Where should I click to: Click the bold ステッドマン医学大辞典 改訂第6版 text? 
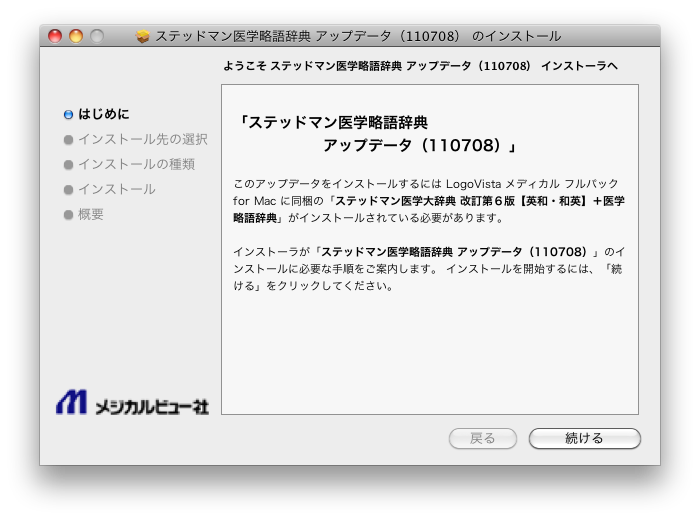pos(425,201)
